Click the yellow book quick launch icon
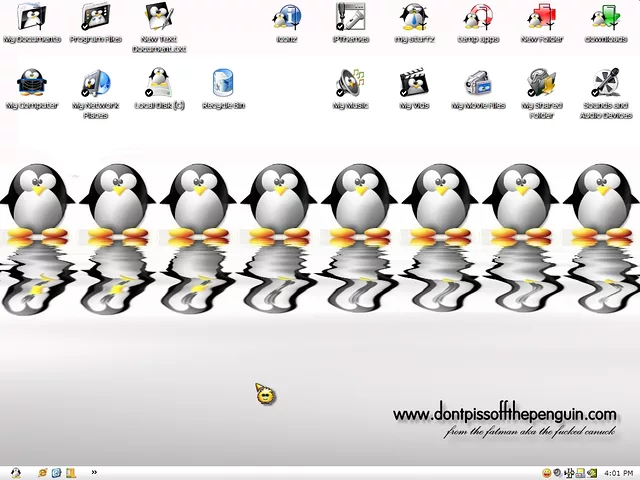Viewport: 640px width, 480px height. 71,473
